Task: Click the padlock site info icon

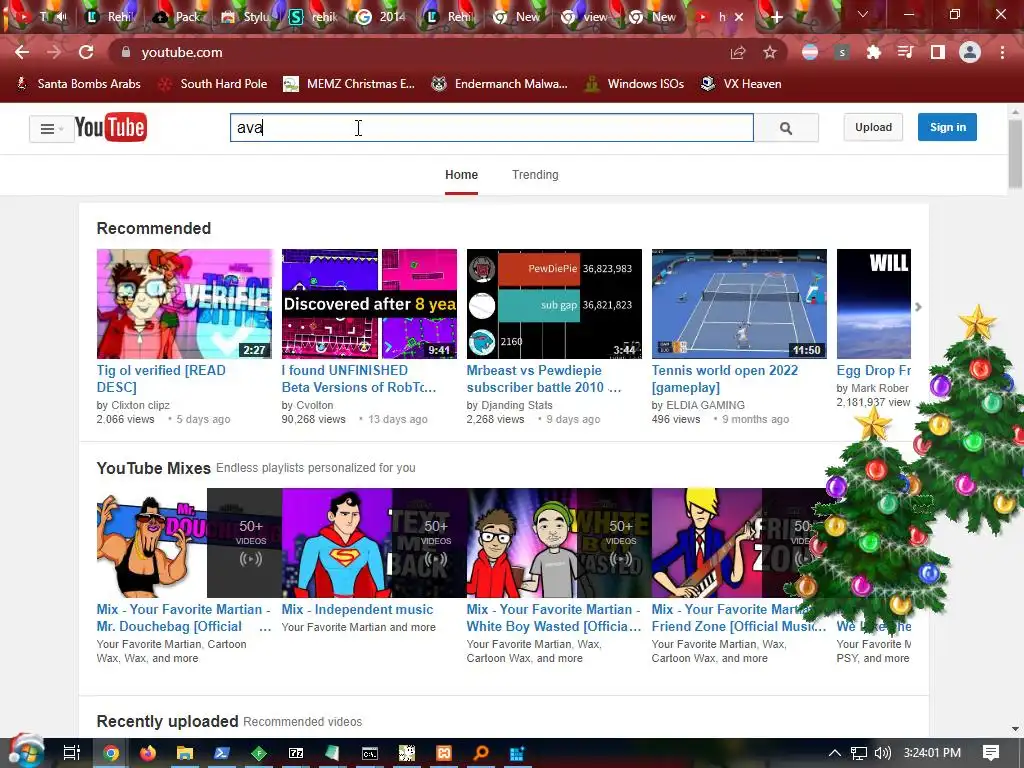Action: (126, 52)
